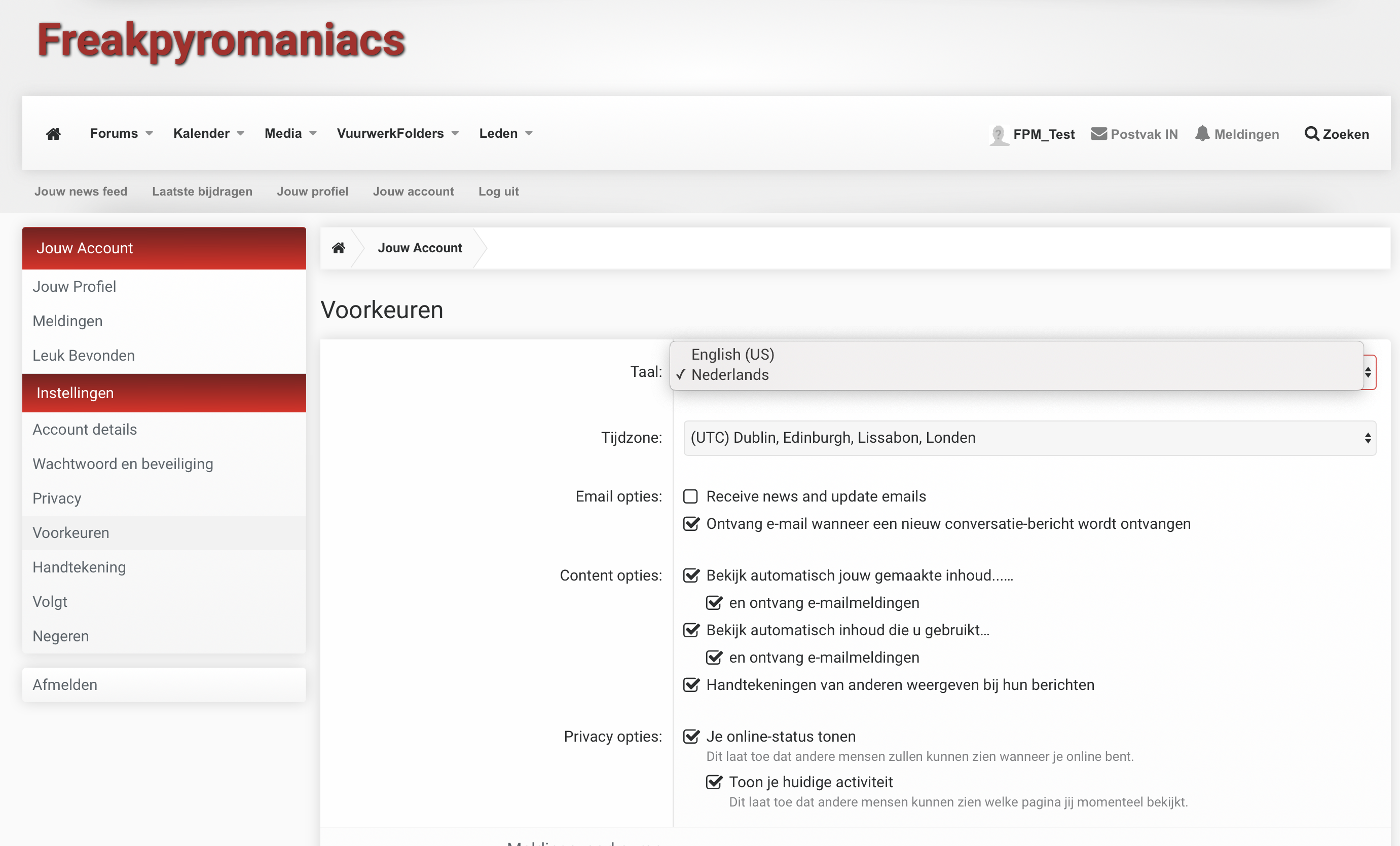Go to forum home via house icon
Image resolution: width=1400 pixels, height=846 pixels.
click(x=53, y=134)
